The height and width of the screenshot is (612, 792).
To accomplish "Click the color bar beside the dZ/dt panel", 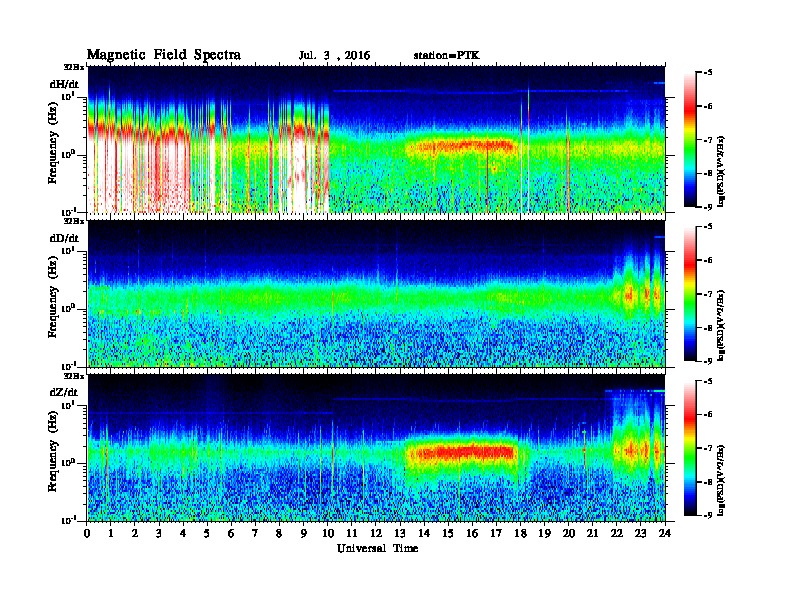I will (690, 448).
